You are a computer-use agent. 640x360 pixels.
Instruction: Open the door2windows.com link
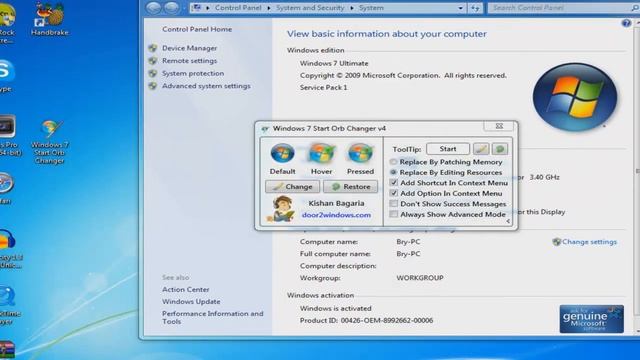click(336, 215)
